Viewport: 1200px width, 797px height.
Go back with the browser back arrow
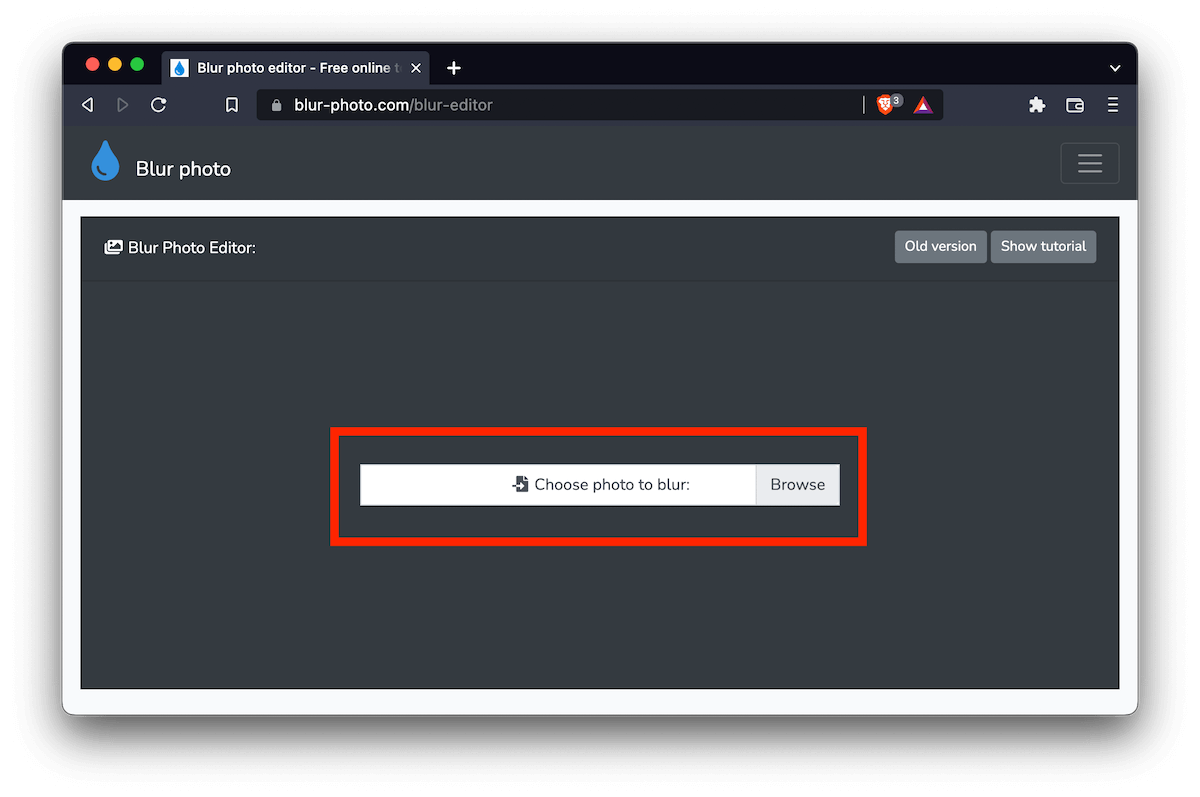(88, 105)
